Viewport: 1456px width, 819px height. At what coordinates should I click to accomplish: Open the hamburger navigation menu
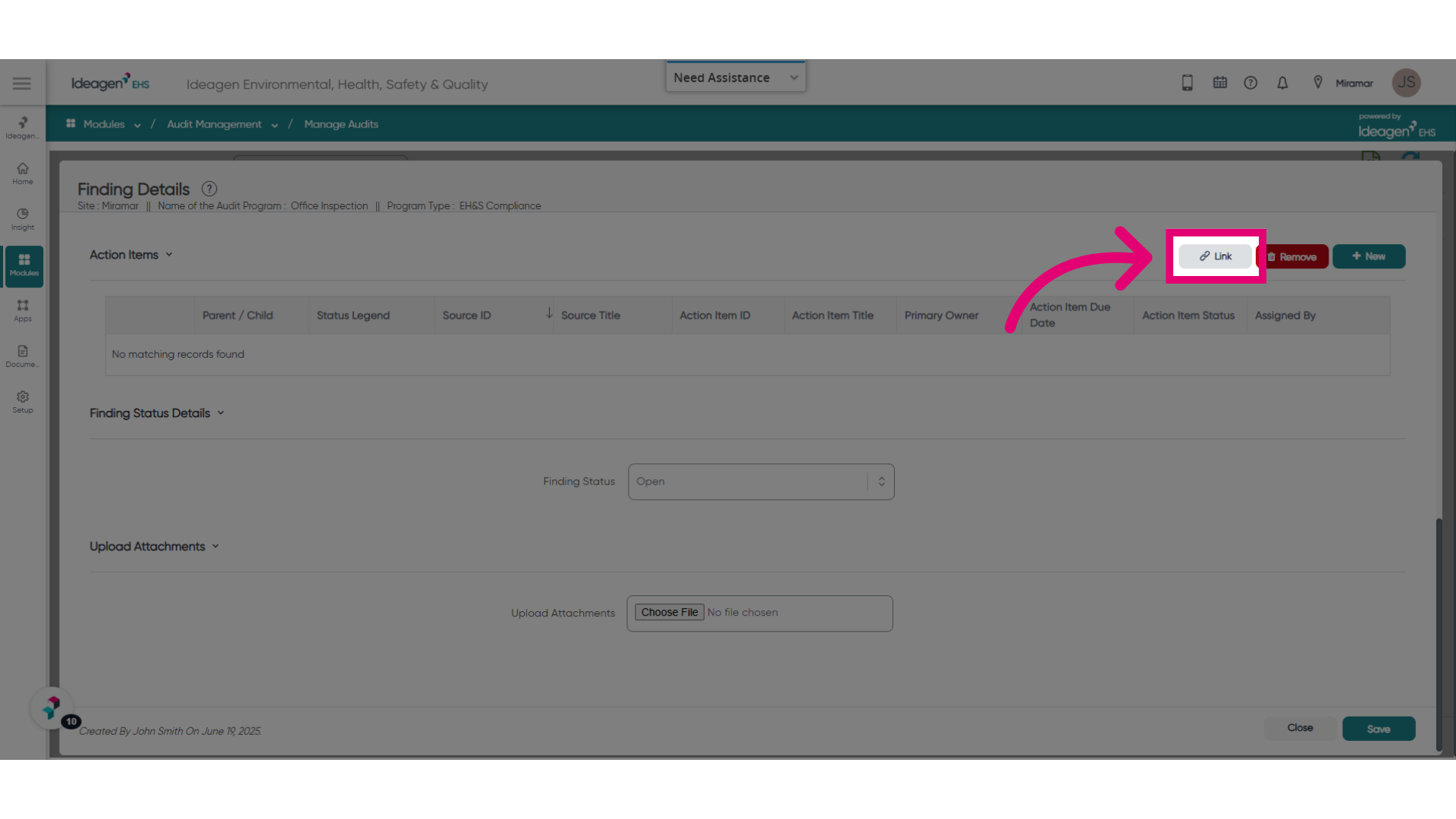click(x=22, y=83)
